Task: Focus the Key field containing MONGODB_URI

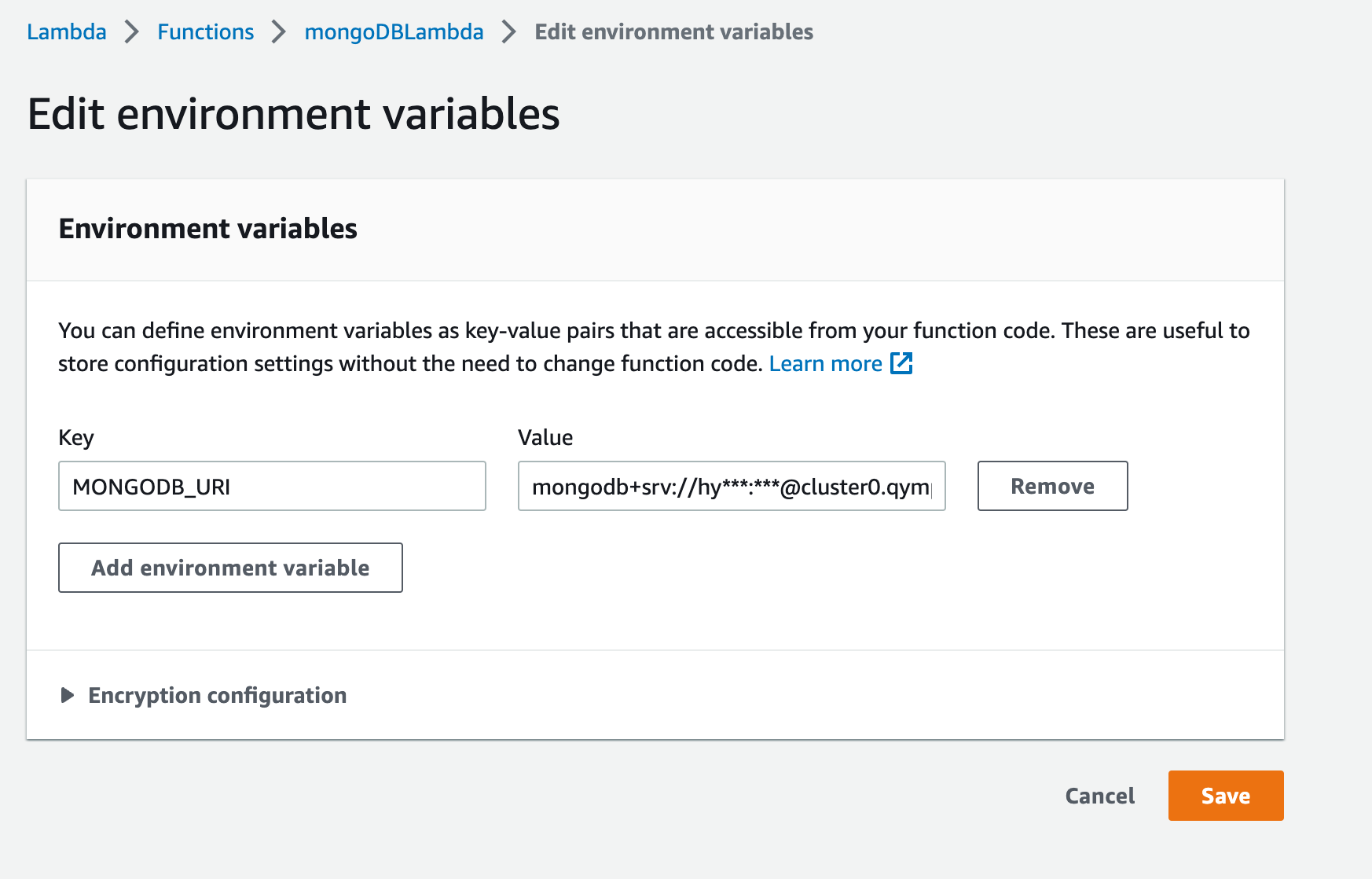Action: tap(272, 486)
